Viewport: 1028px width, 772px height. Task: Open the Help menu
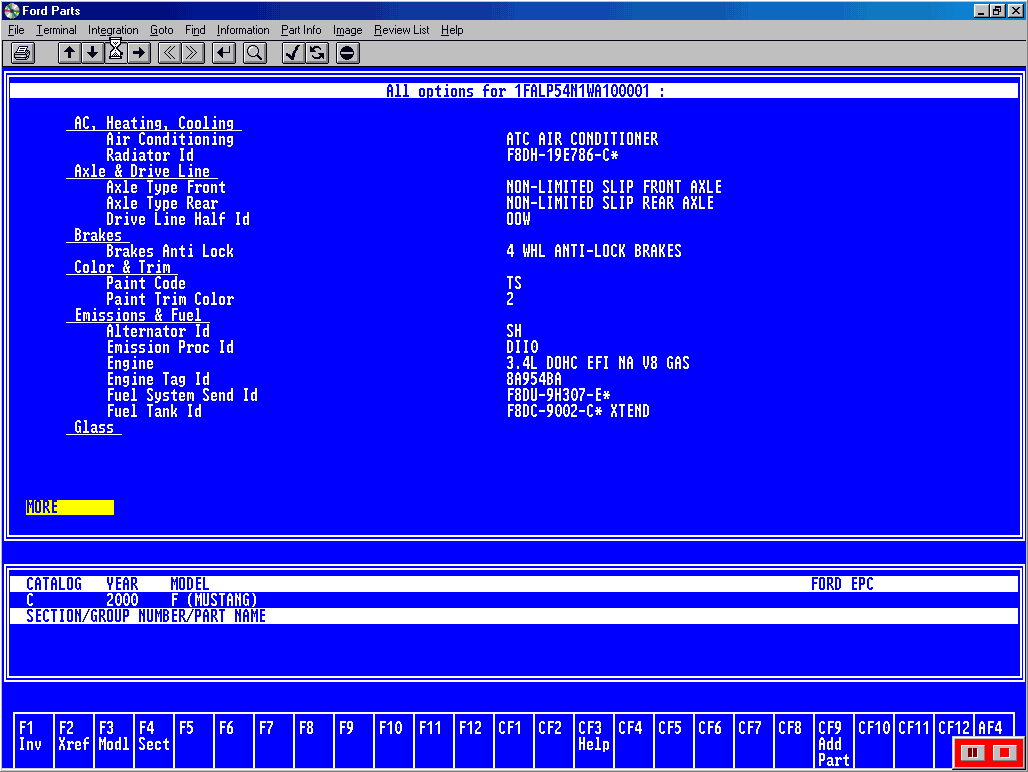click(452, 30)
